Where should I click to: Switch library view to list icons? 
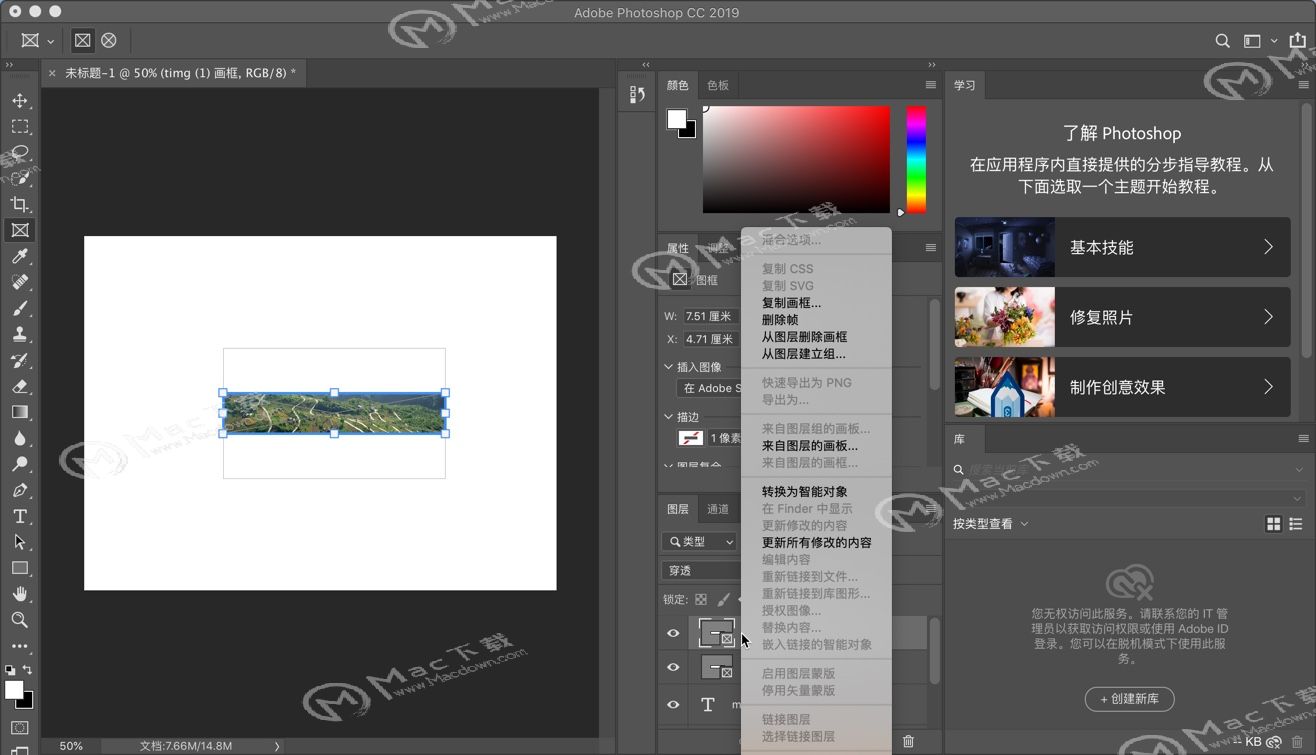[1296, 524]
